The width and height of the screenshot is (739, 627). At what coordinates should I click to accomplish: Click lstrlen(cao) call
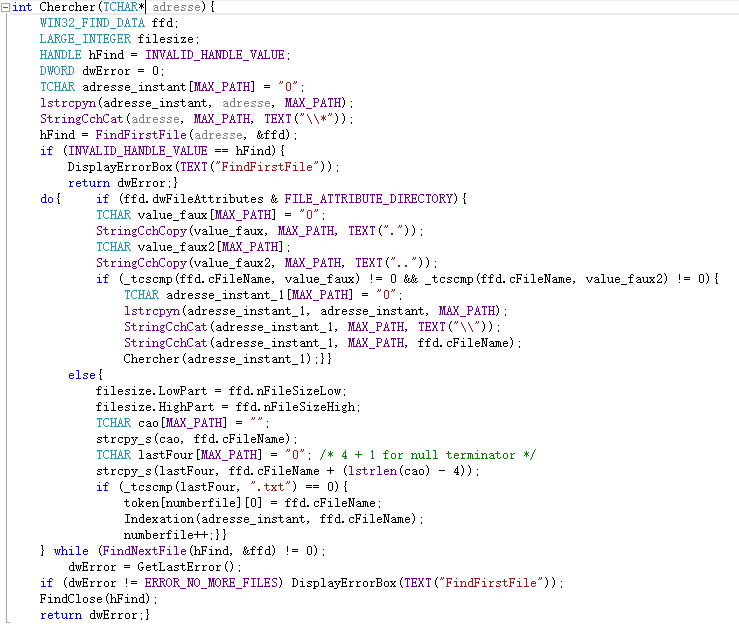click(x=389, y=472)
